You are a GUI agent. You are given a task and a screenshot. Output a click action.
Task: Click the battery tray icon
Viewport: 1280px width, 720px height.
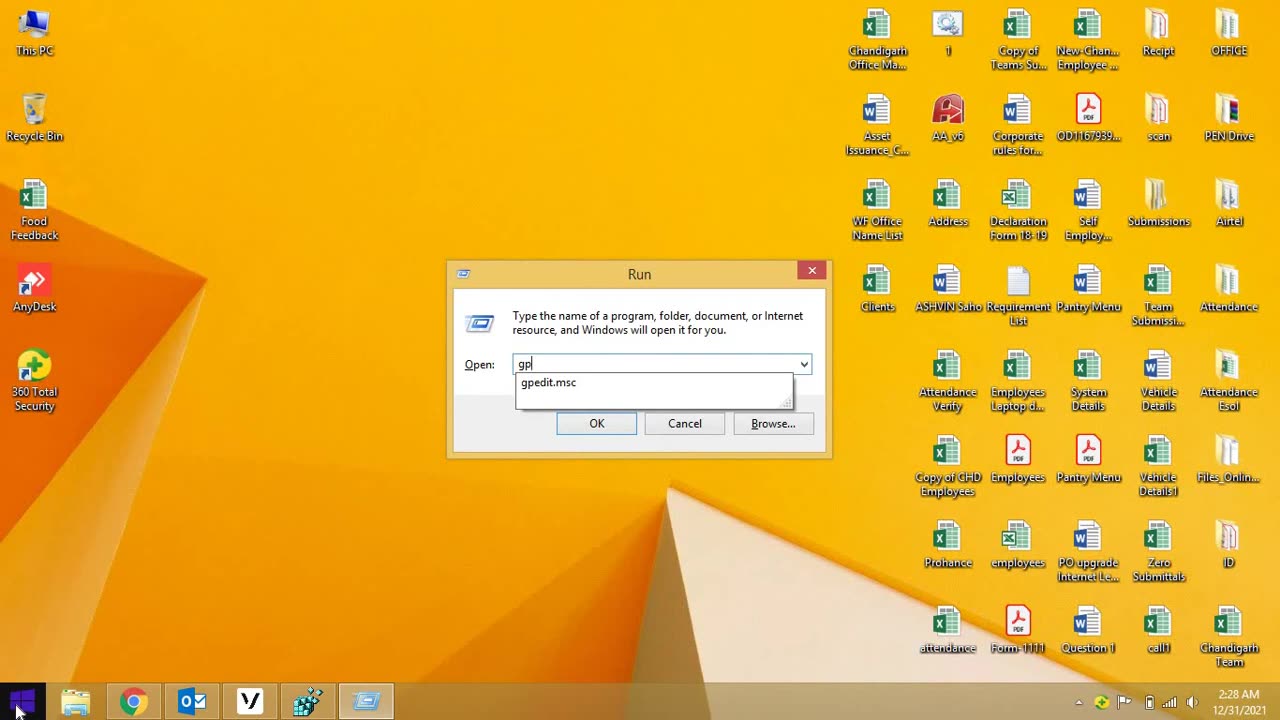1149,702
